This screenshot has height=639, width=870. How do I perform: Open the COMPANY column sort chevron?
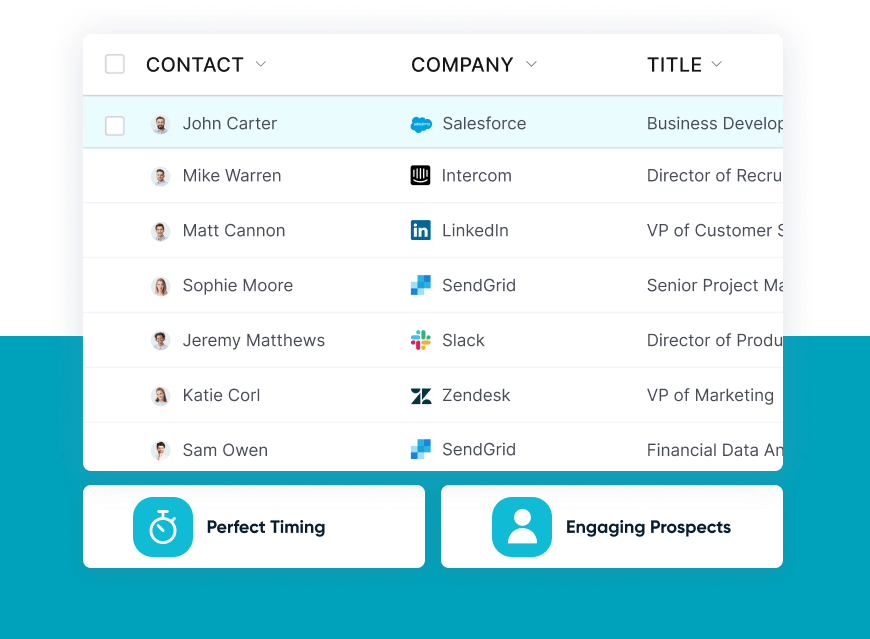tap(531, 64)
